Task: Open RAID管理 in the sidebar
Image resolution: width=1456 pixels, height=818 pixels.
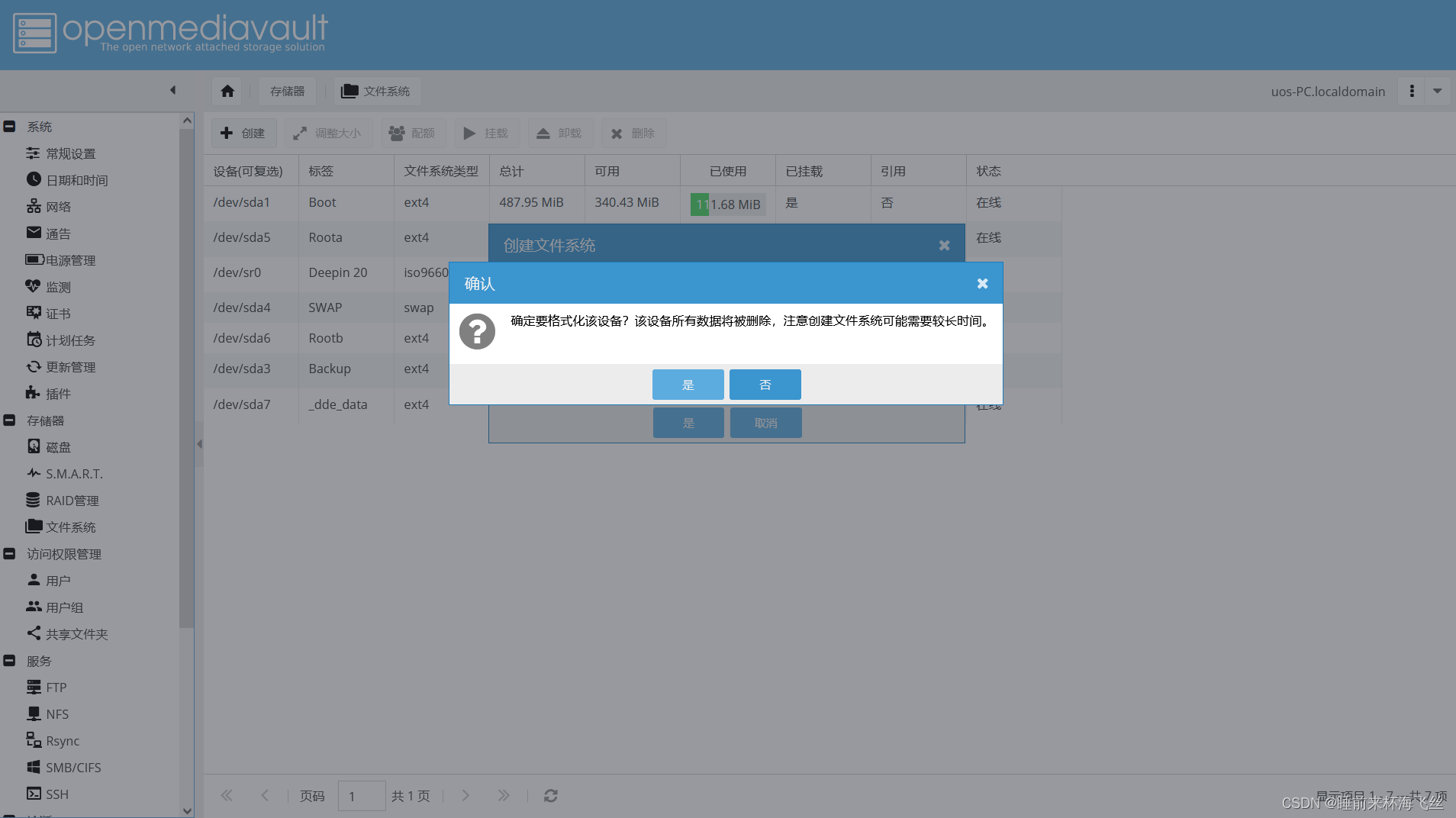Action: pos(63,501)
